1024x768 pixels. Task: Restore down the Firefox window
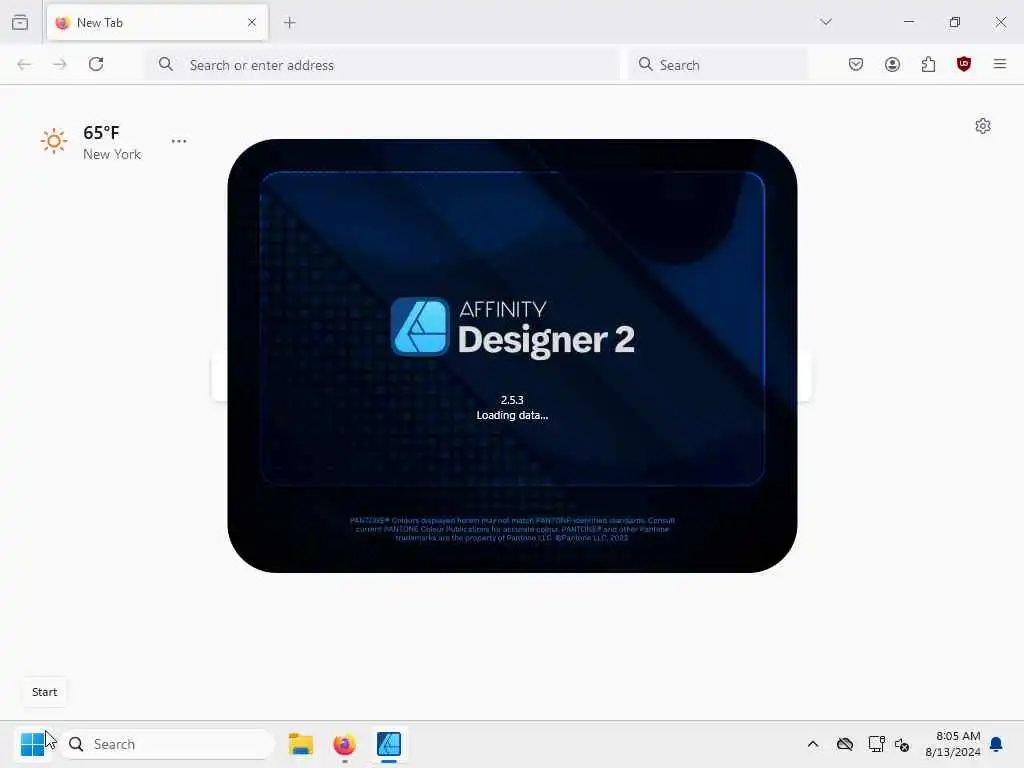pyautogui.click(x=955, y=22)
